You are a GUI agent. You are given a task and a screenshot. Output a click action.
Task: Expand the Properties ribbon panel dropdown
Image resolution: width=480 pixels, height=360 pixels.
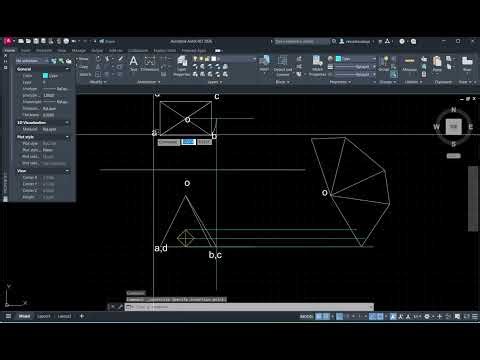(340, 82)
